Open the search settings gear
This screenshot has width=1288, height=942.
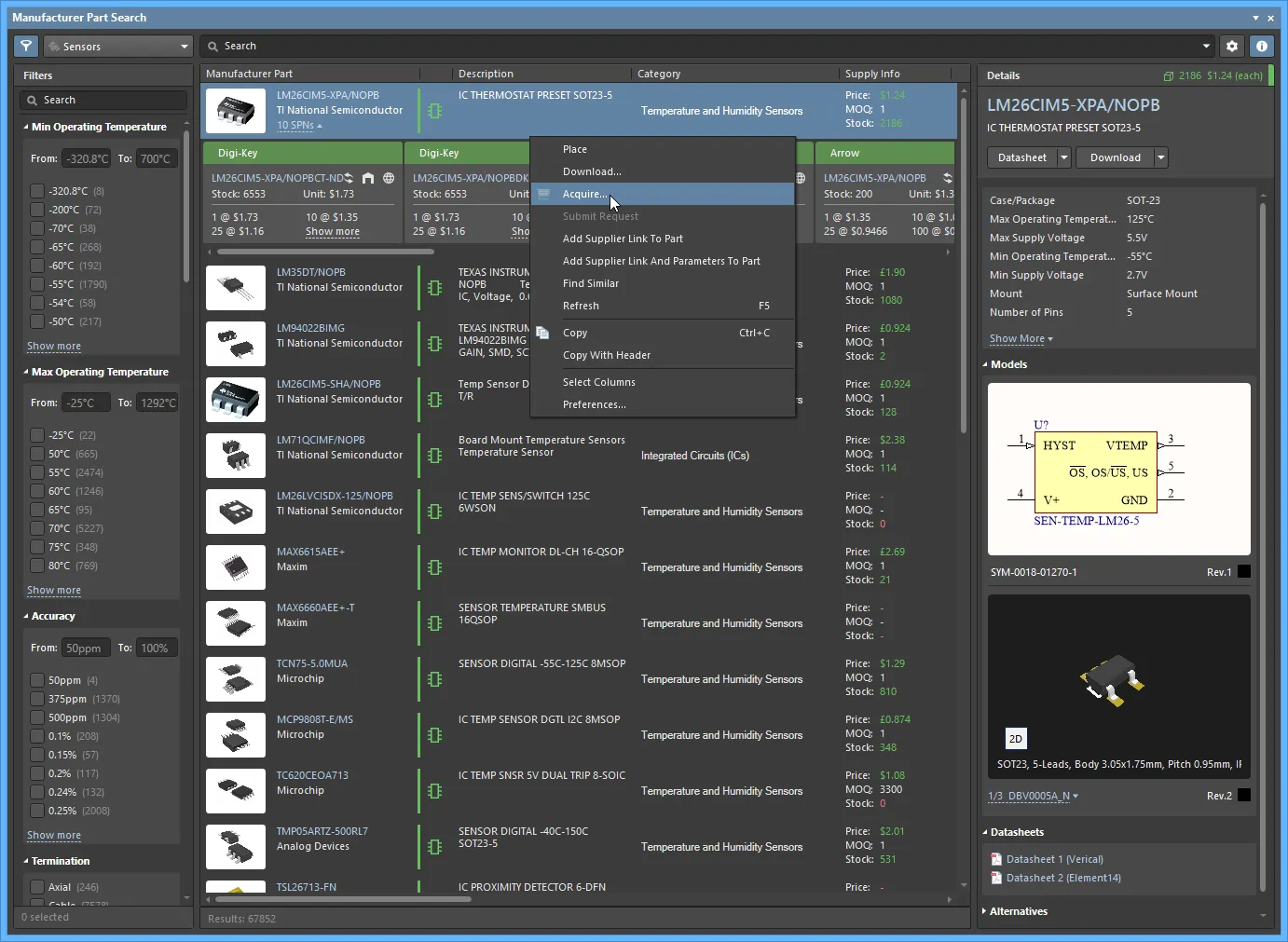click(1232, 46)
